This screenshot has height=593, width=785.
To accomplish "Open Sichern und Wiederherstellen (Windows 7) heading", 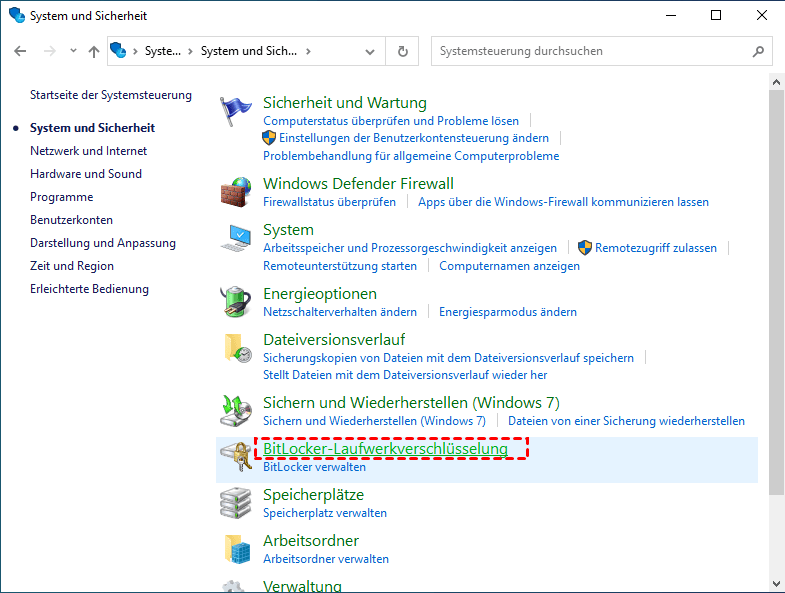I will [x=412, y=403].
